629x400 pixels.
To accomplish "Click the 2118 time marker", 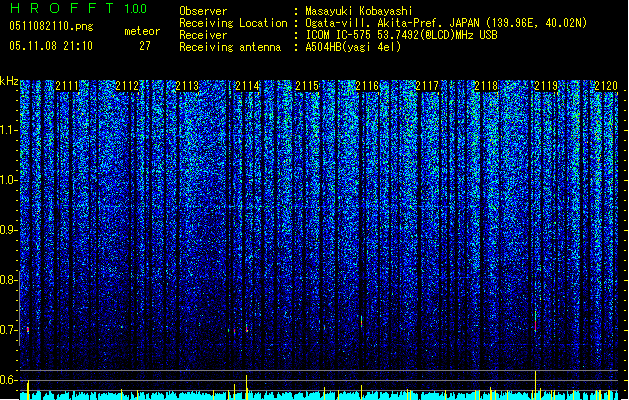I will [486, 86].
